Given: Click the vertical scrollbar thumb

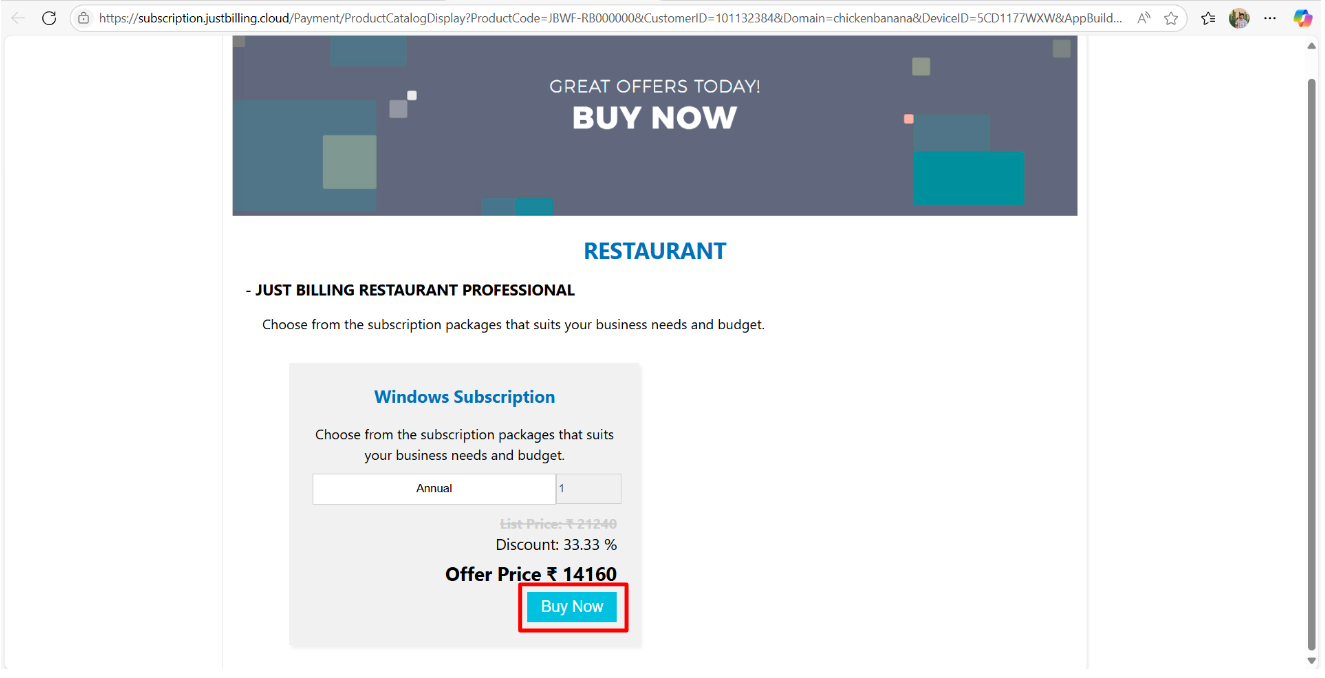Looking at the screenshot, I should coord(1312,360).
